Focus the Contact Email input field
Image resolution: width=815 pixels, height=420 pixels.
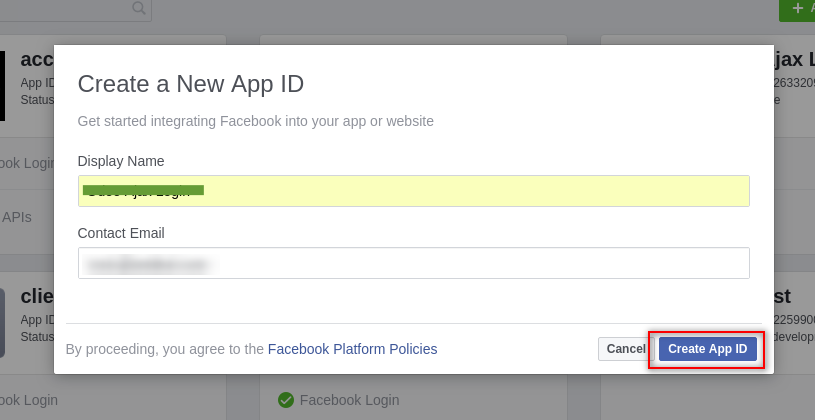414,263
